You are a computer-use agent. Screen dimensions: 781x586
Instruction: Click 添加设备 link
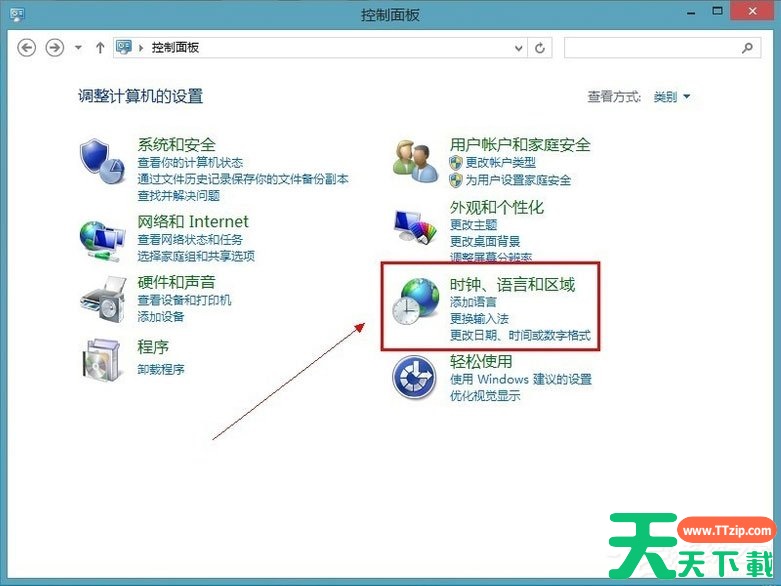click(161, 316)
